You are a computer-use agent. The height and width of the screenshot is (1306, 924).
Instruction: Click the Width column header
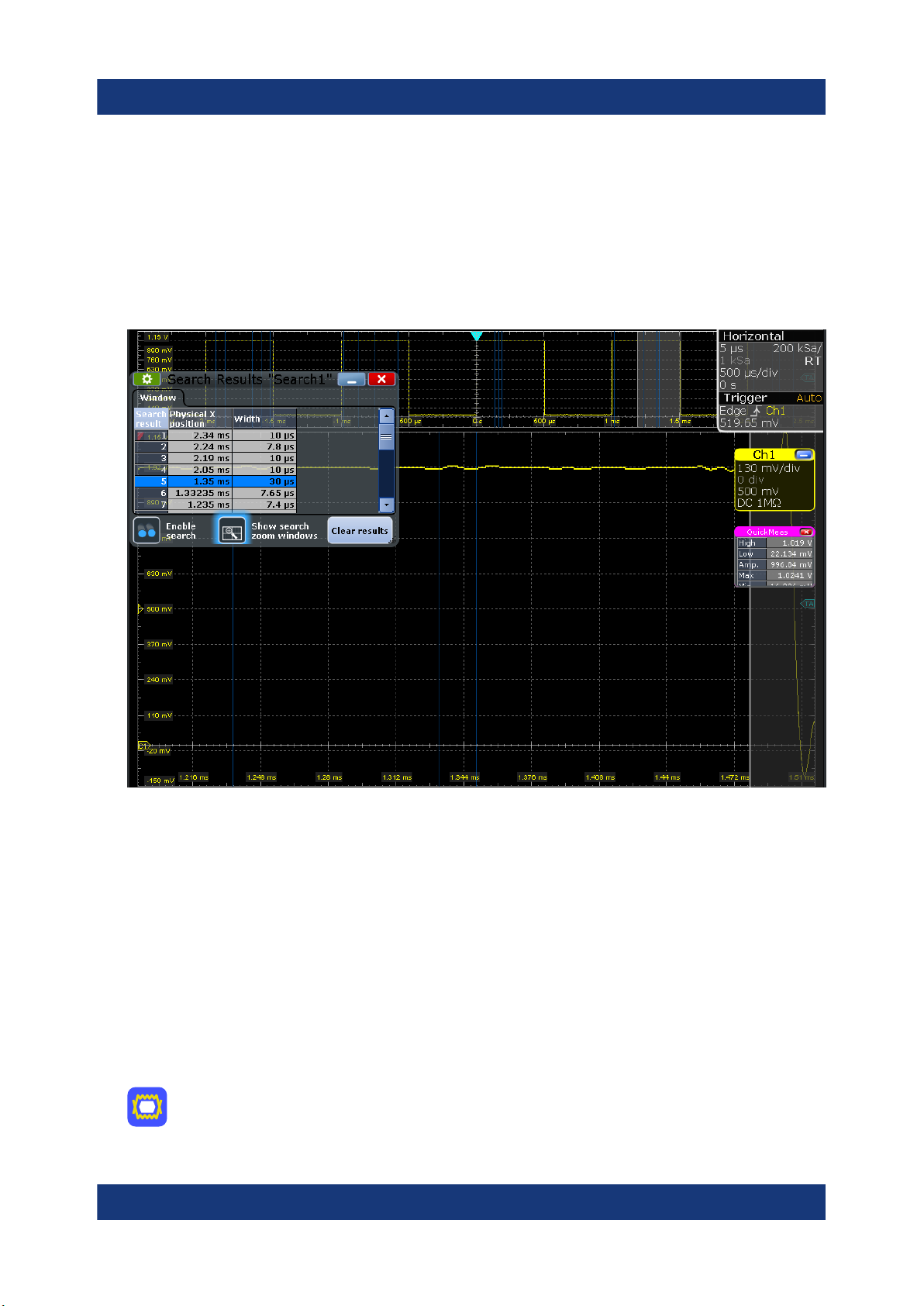point(264,419)
